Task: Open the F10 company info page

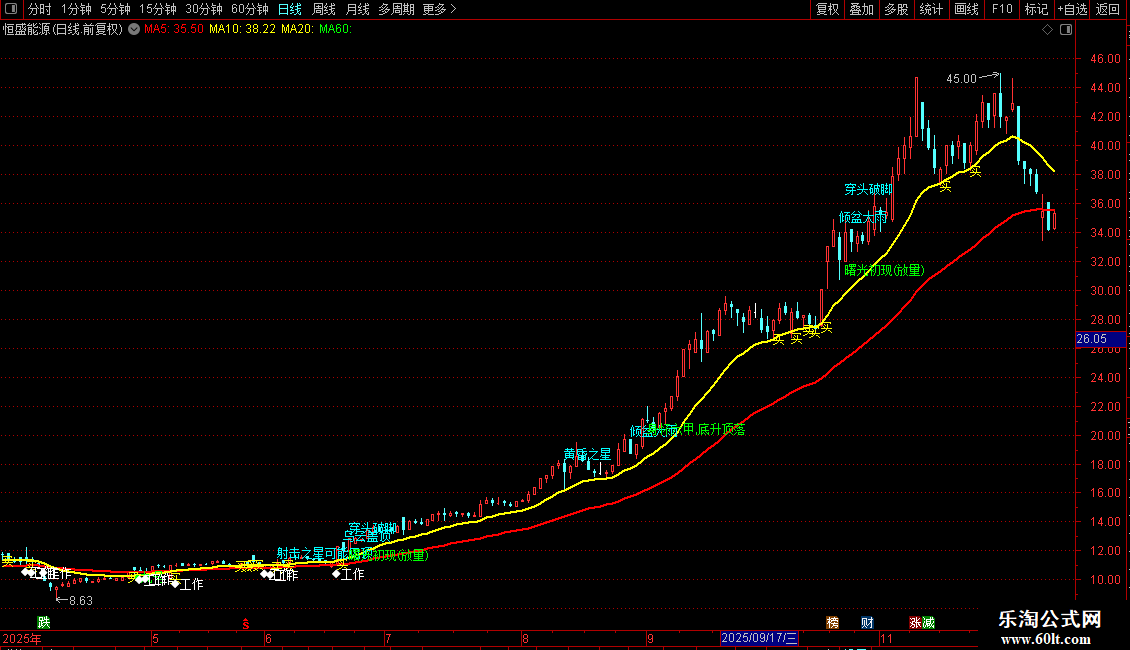Action: pyautogui.click(x=1002, y=9)
